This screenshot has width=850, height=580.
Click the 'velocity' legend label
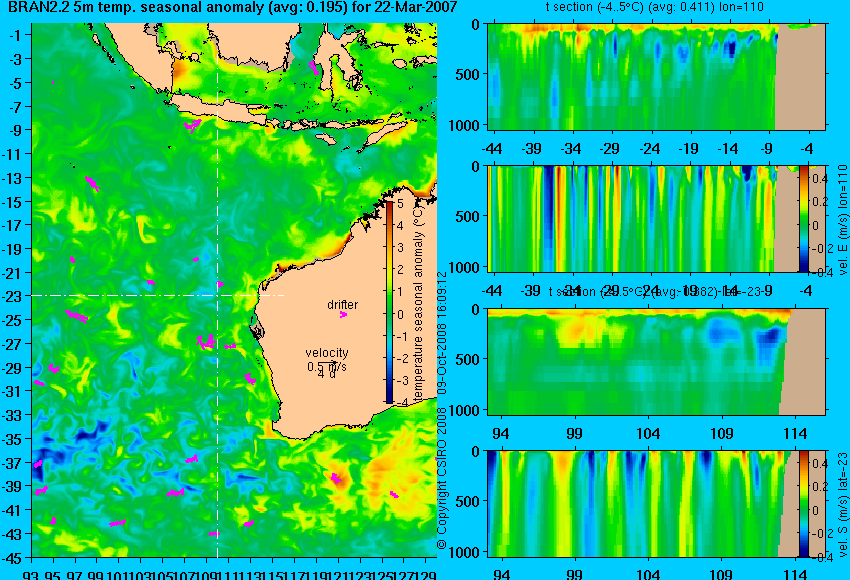[327, 353]
